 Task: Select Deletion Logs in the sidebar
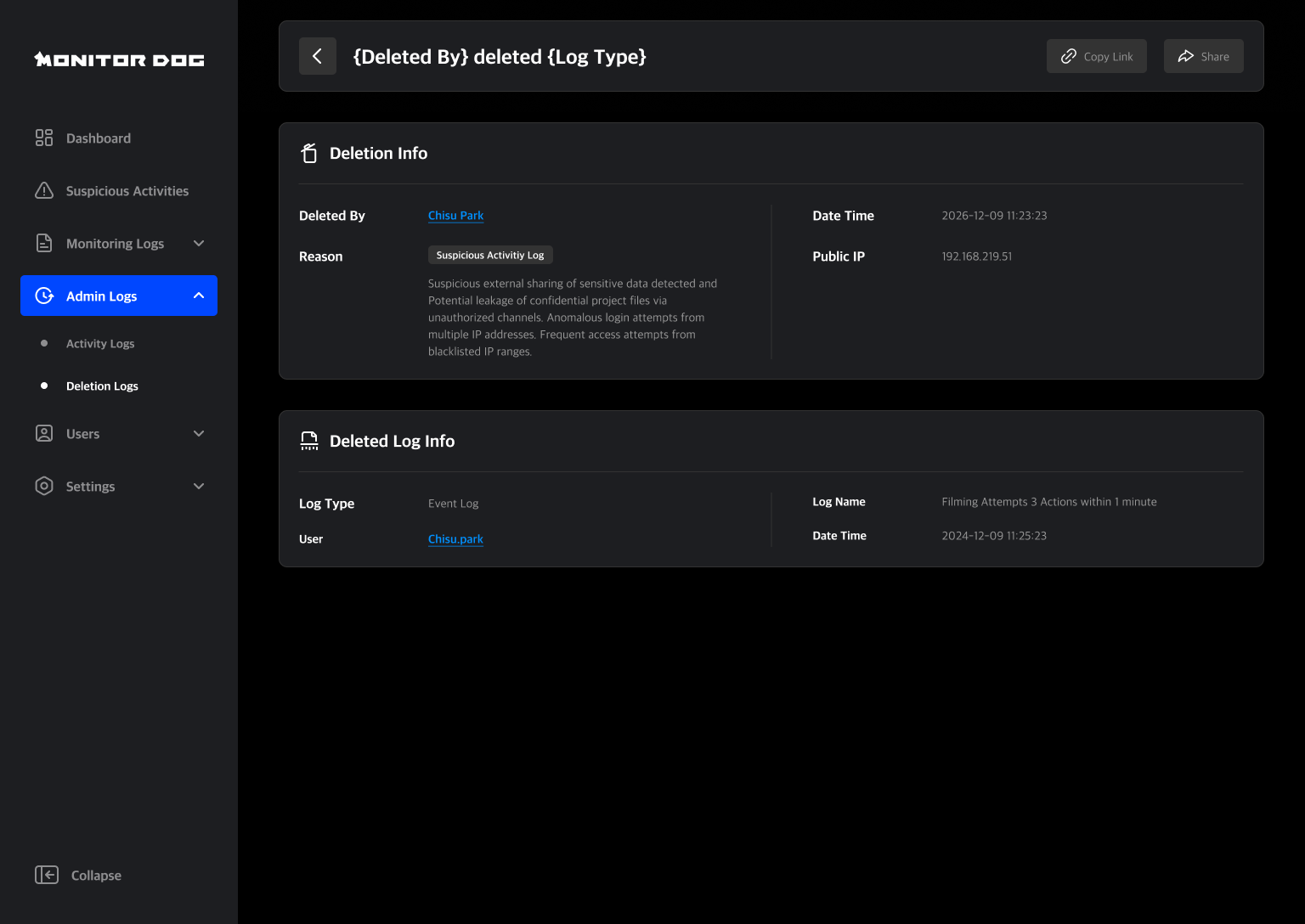point(102,386)
